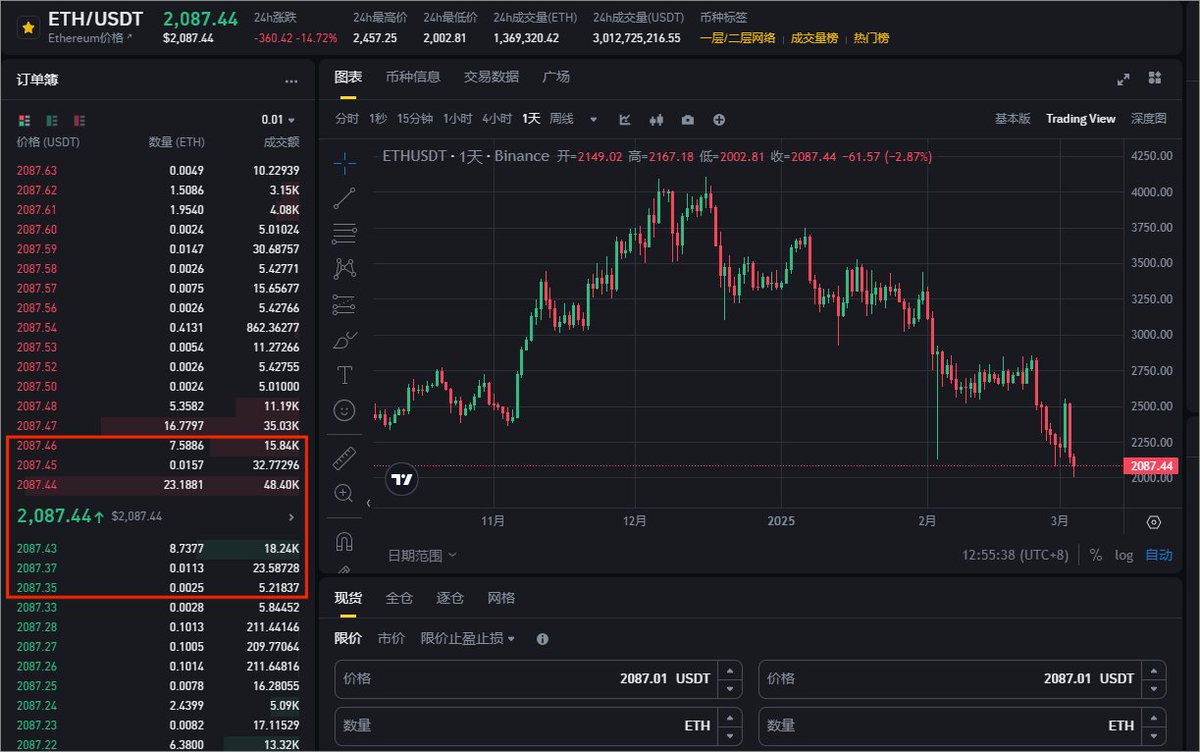This screenshot has width=1200, height=752.
Task: Open the trend line drawing tool
Action: 344,197
